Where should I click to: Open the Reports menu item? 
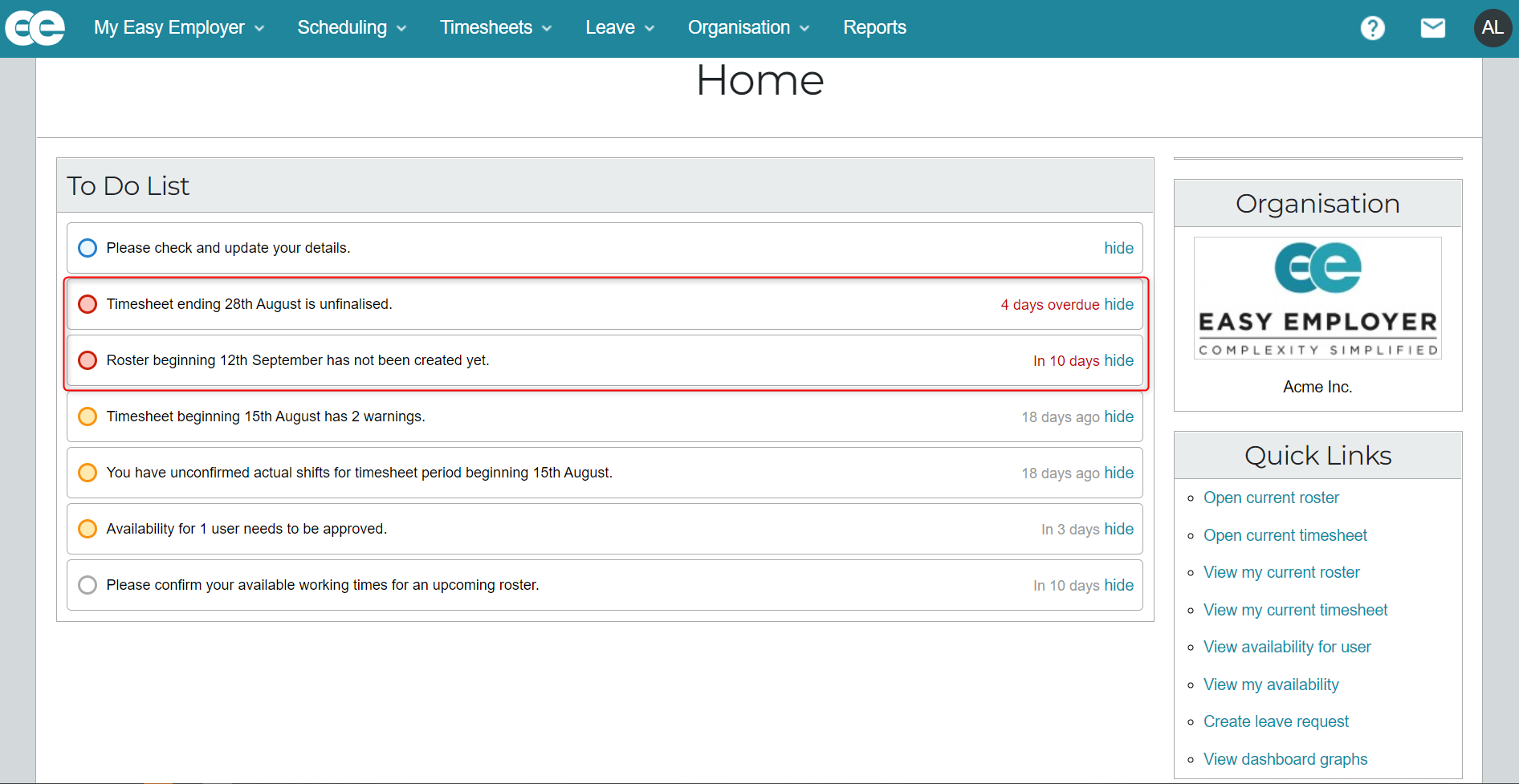click(874, 28)
